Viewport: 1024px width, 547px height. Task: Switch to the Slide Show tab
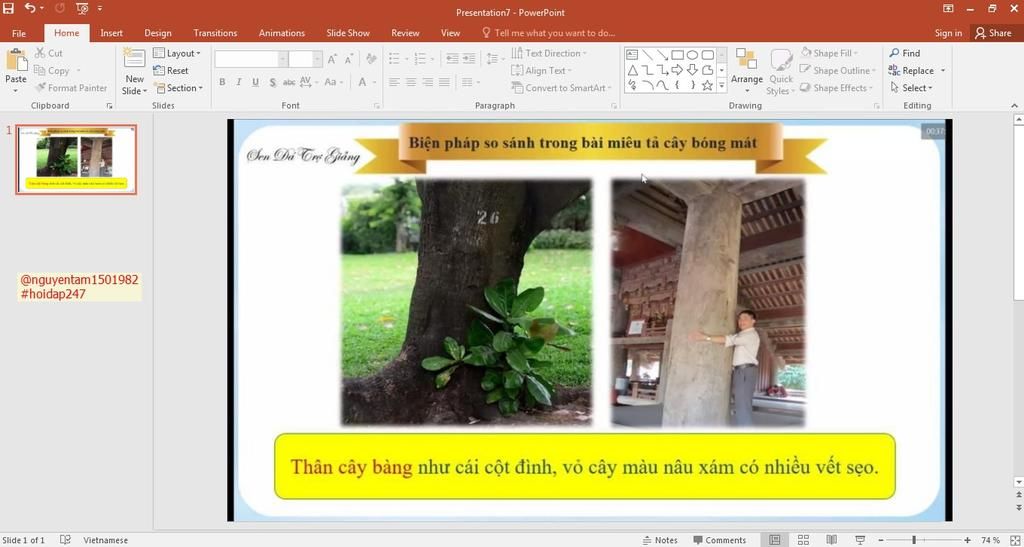(348, 33)
